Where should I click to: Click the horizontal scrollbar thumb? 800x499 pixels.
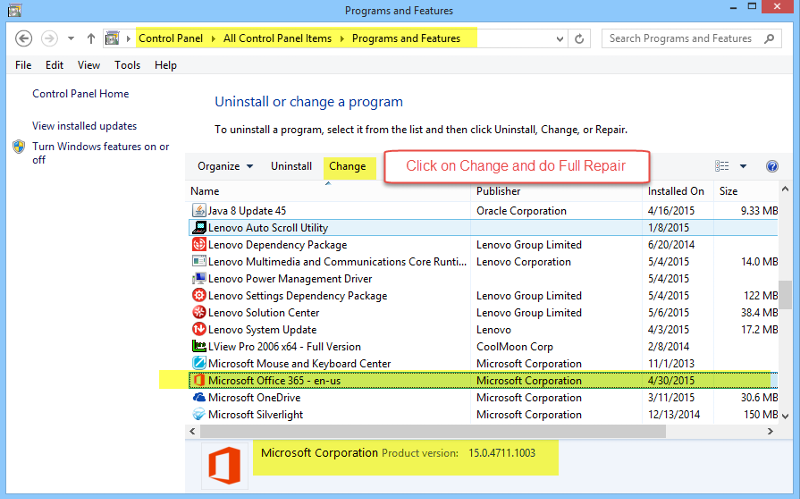[x=433, y=432]
